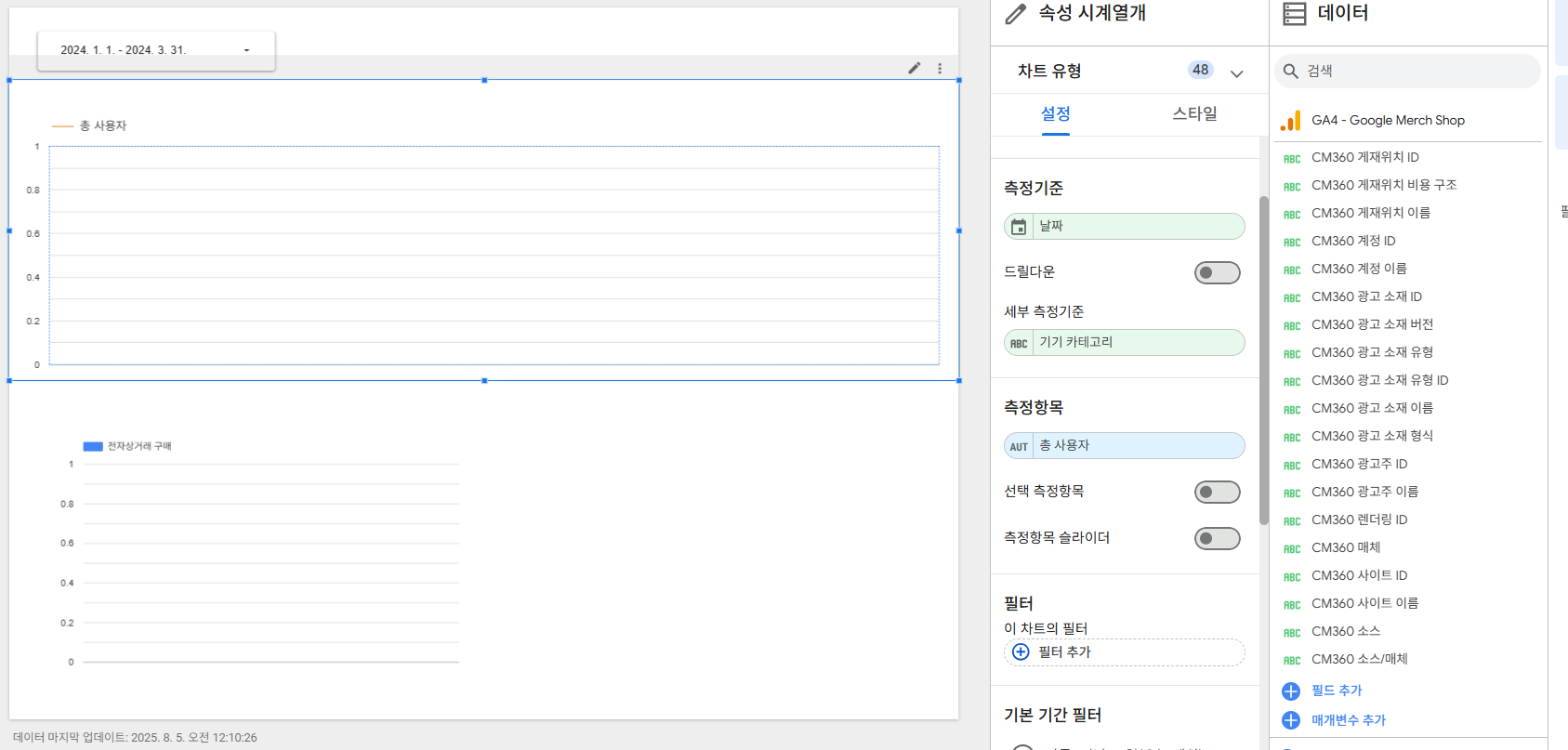Image resolution: width=1568 pixels, height=750 pixels.
Task: Select the 총 사용자 time series chart
Action: 484,230
